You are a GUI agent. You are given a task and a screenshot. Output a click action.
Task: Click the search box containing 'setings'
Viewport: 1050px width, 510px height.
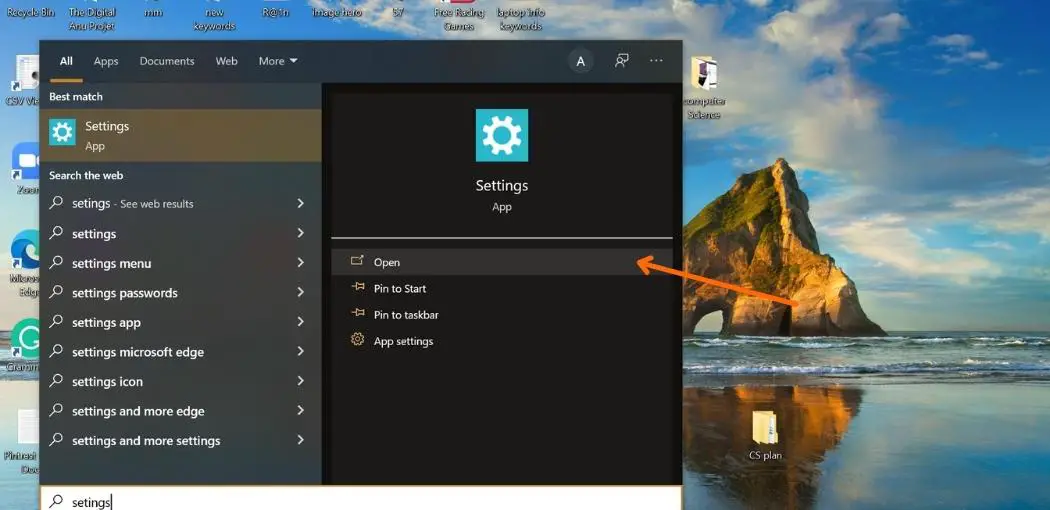click(361, 499)
